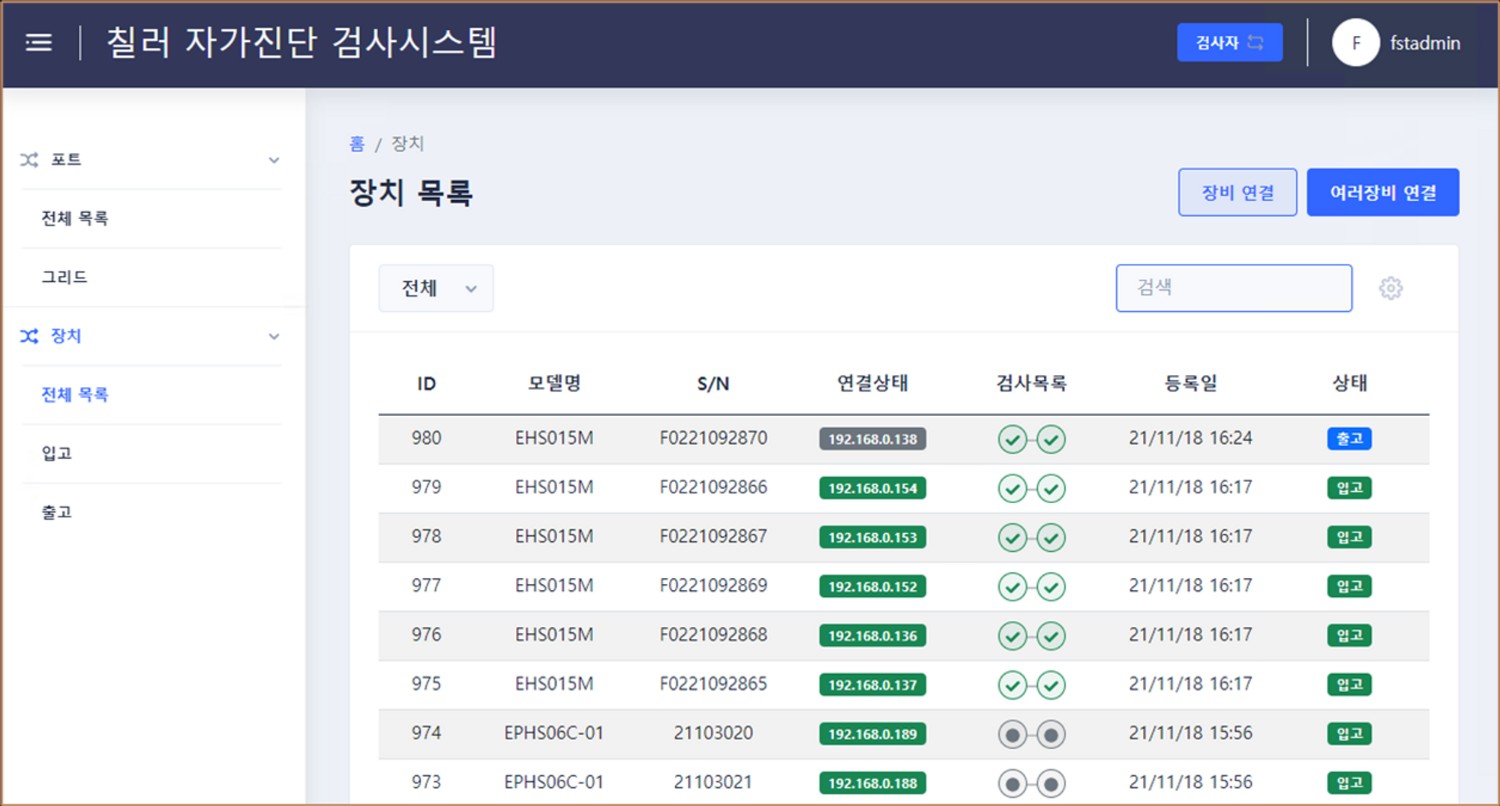Click the first gray dot icon in row 973

[1013, 782]
